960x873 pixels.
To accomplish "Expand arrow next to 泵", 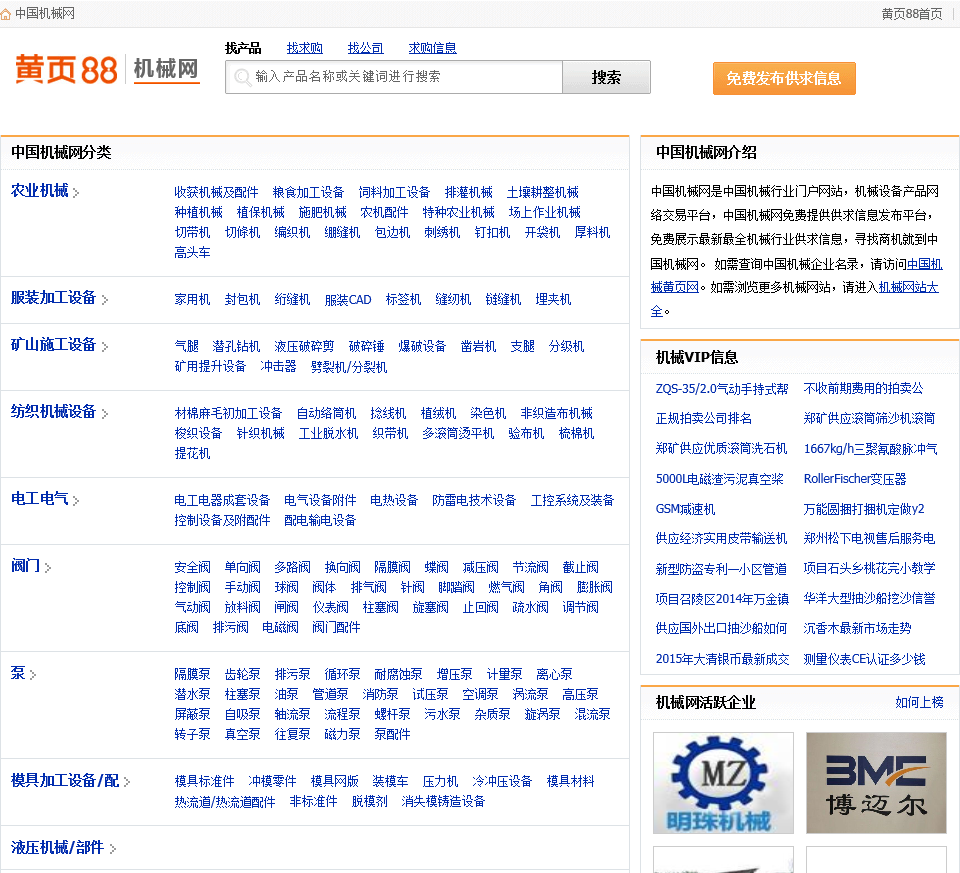I will 33,675.
